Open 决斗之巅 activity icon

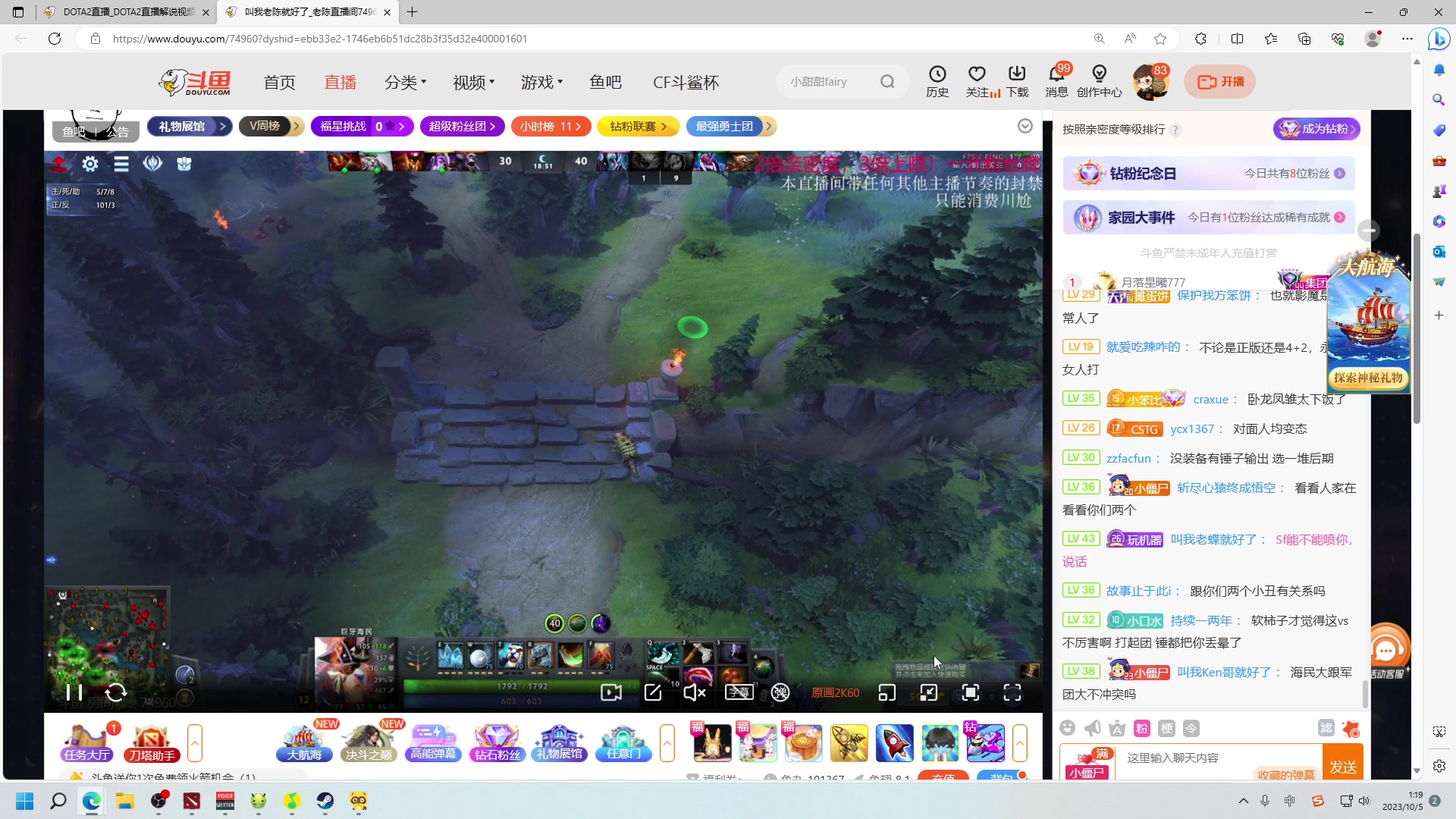369,742
